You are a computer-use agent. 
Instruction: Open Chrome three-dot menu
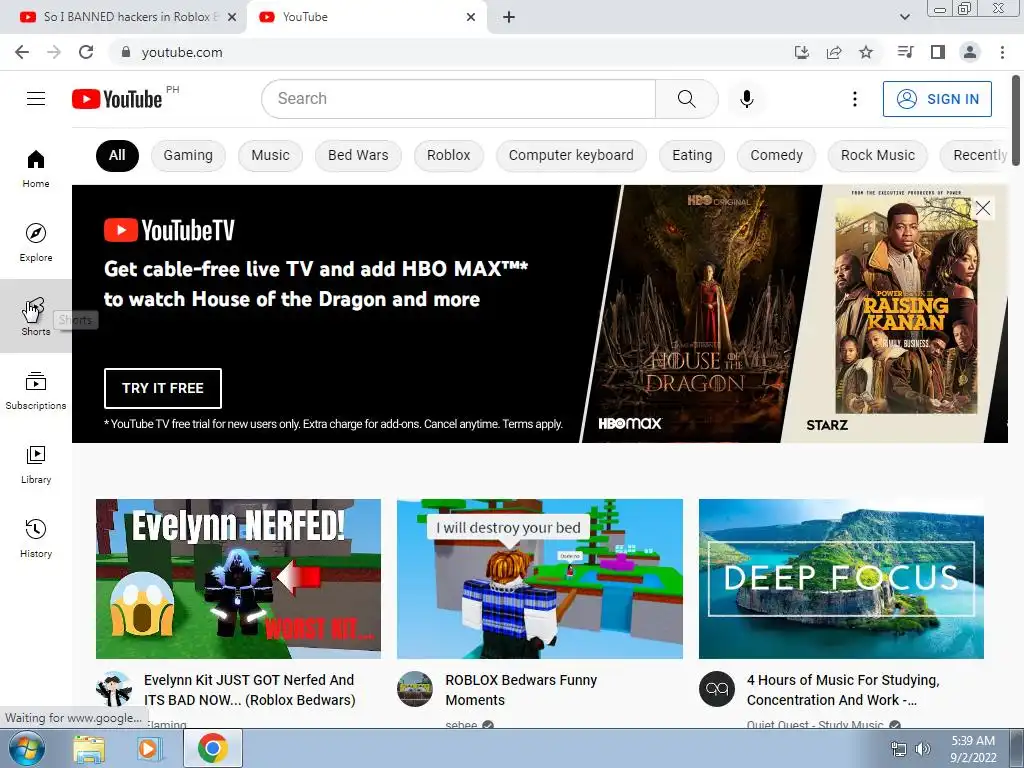click(x=1002, y=52)
